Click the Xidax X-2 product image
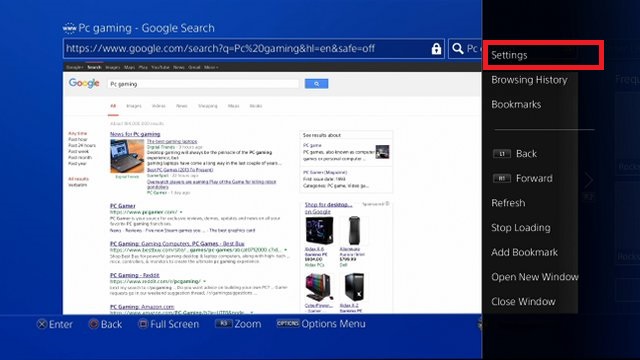The height and width of the screenshot is (360, 640). (353, 287)
